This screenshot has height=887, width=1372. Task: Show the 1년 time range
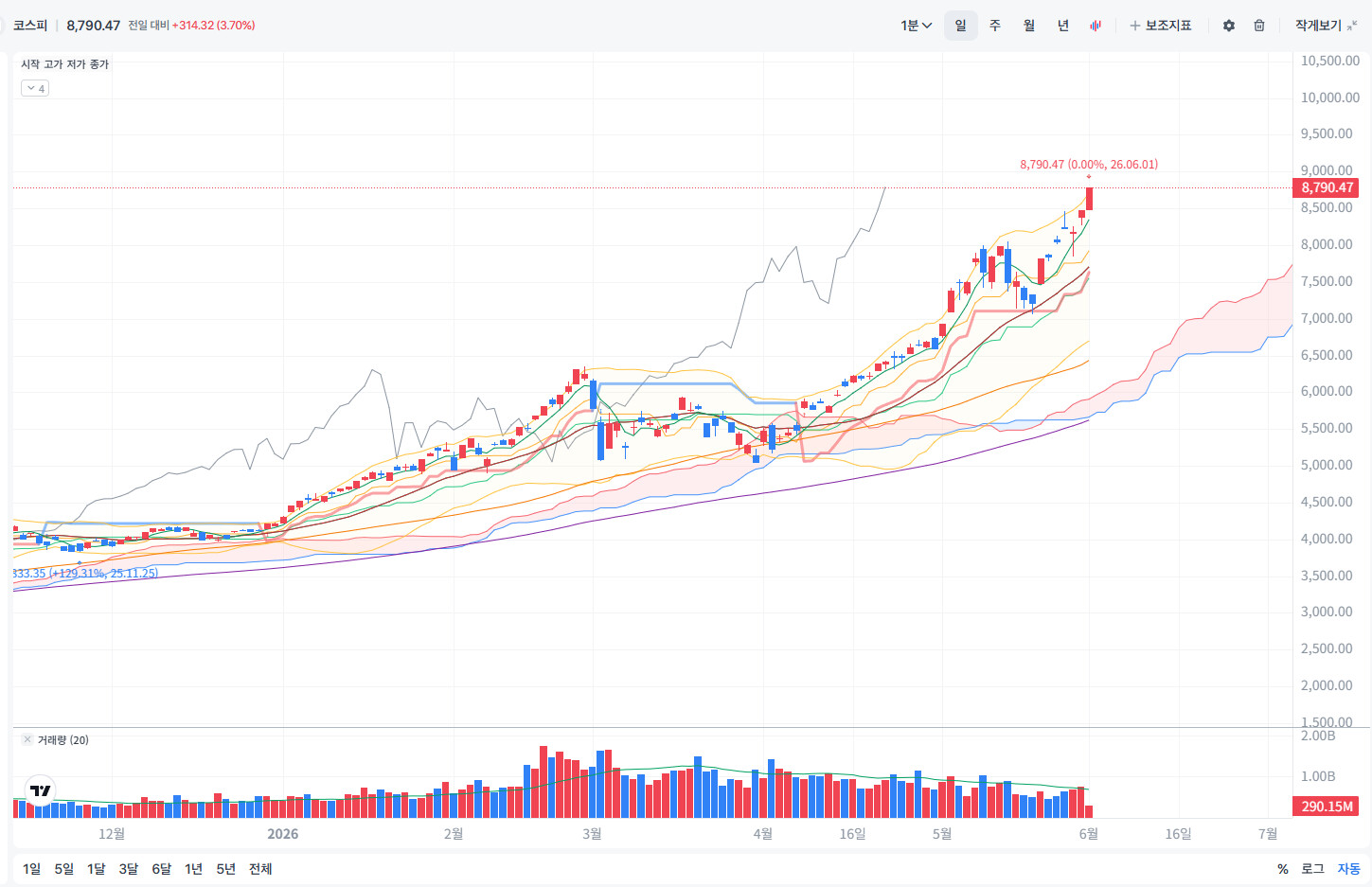coord(194,869)
